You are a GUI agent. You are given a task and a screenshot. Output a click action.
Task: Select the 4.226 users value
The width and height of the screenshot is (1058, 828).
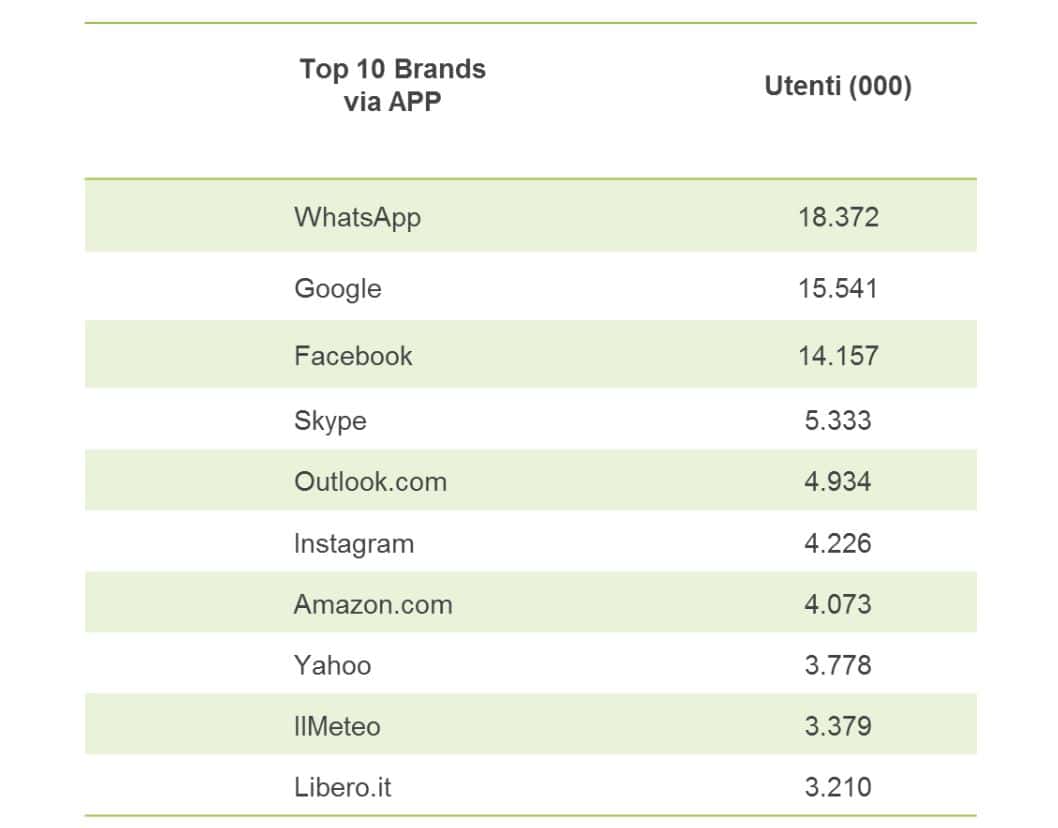coord(838,544)
